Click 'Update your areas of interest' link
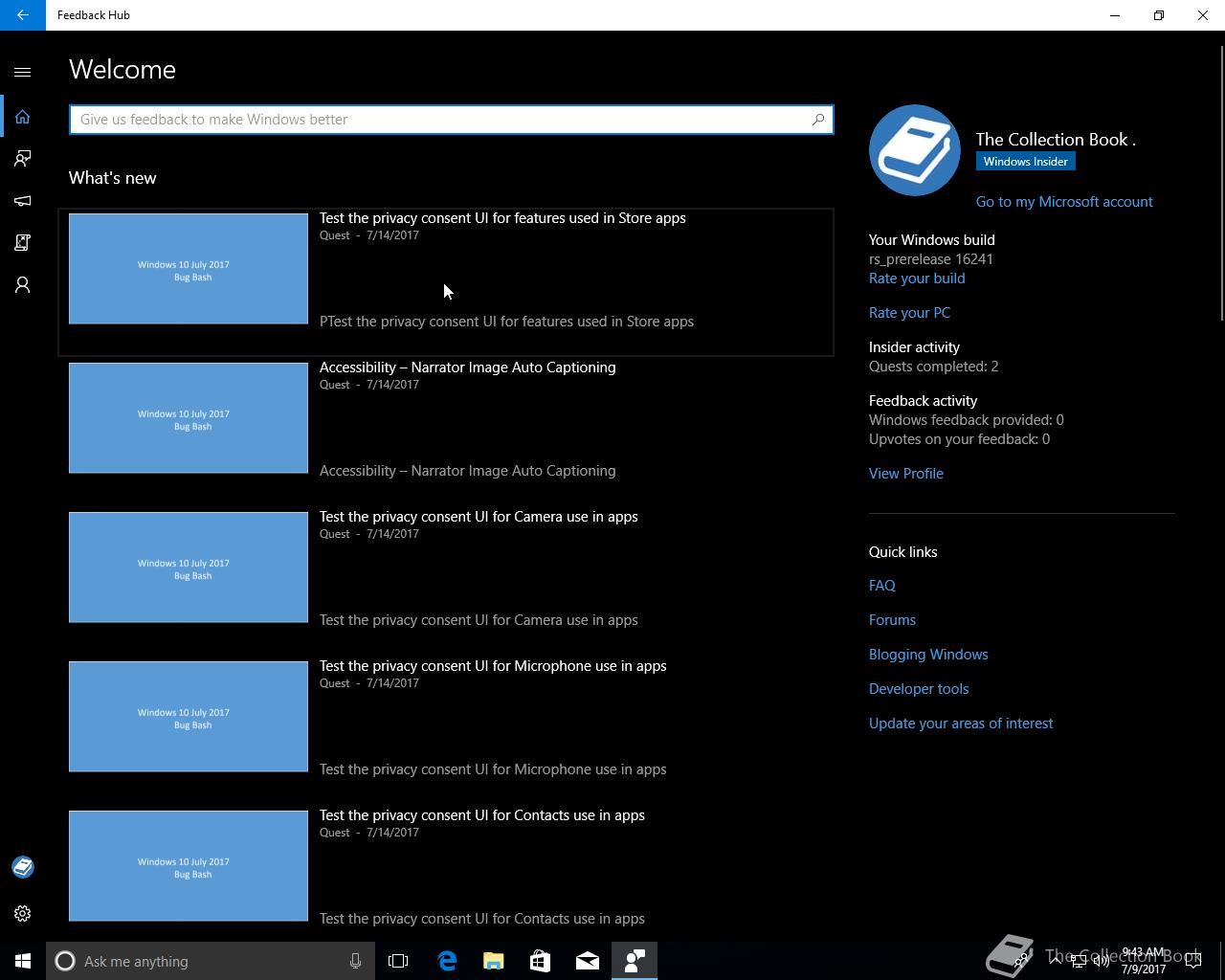Screen dimensions: 1225x980 (961, 724)
